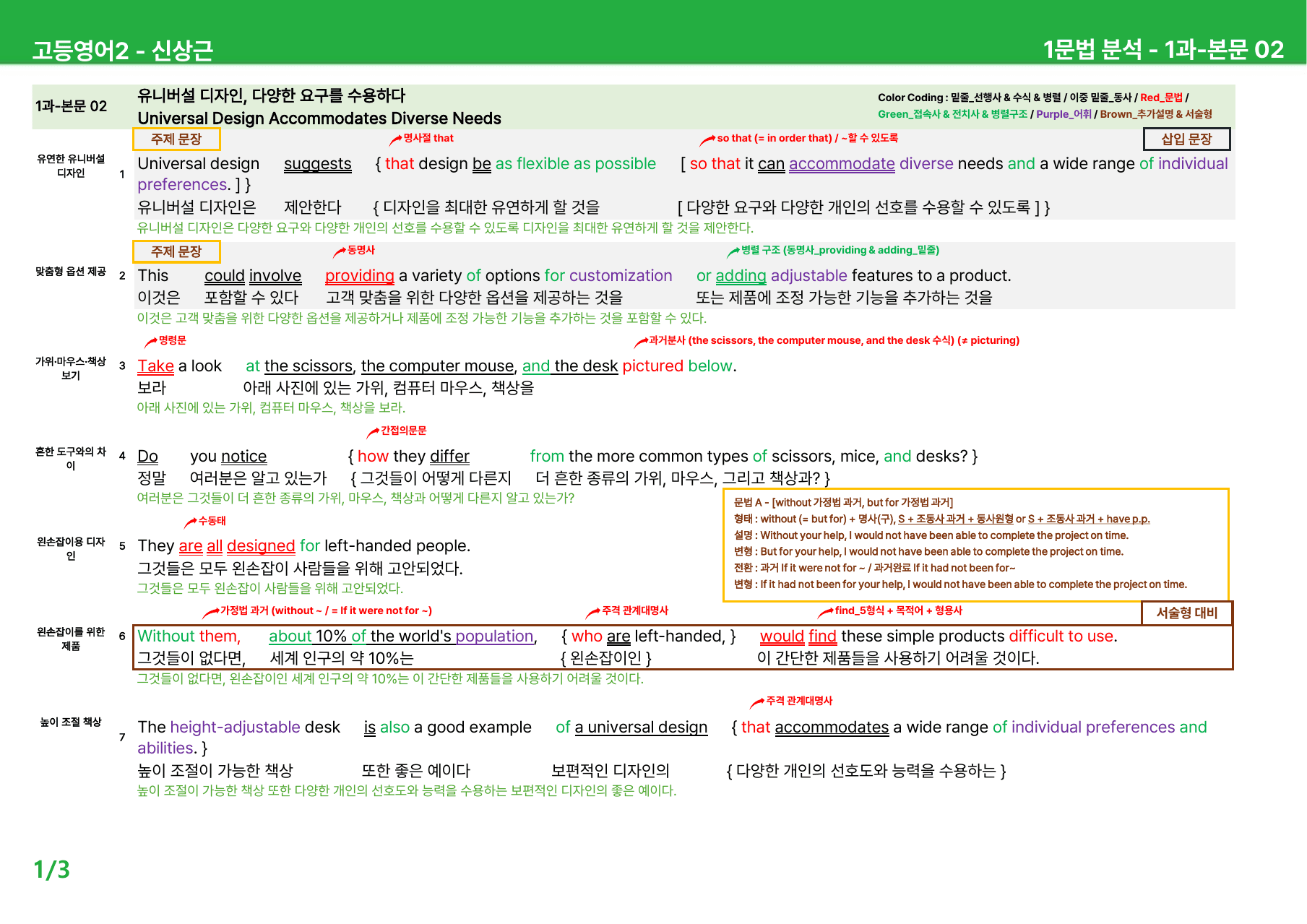Screen dimensions: 1307x924
Task: Click the red note '명사절 that'
Action: point(428,138)
